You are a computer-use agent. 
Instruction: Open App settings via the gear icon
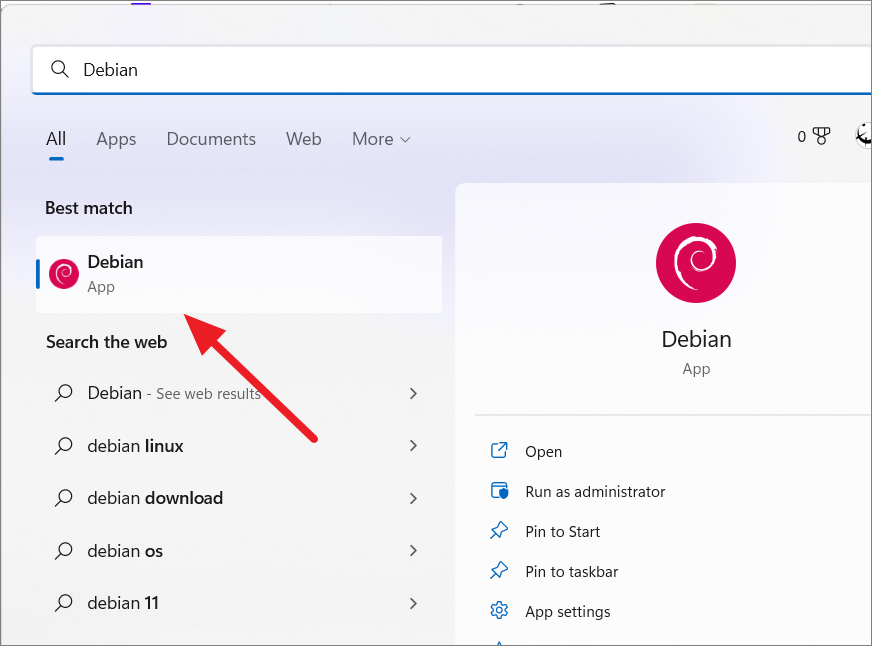click(498, 611)
